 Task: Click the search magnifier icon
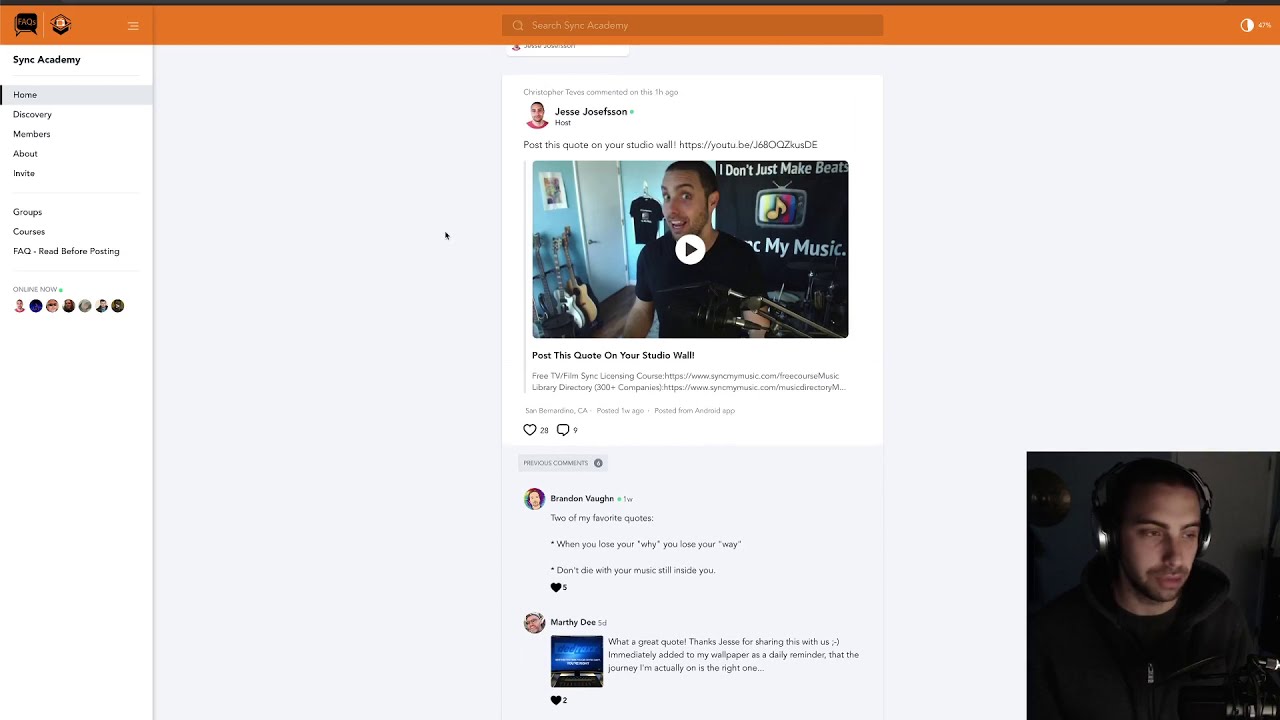tap(518, 25)
